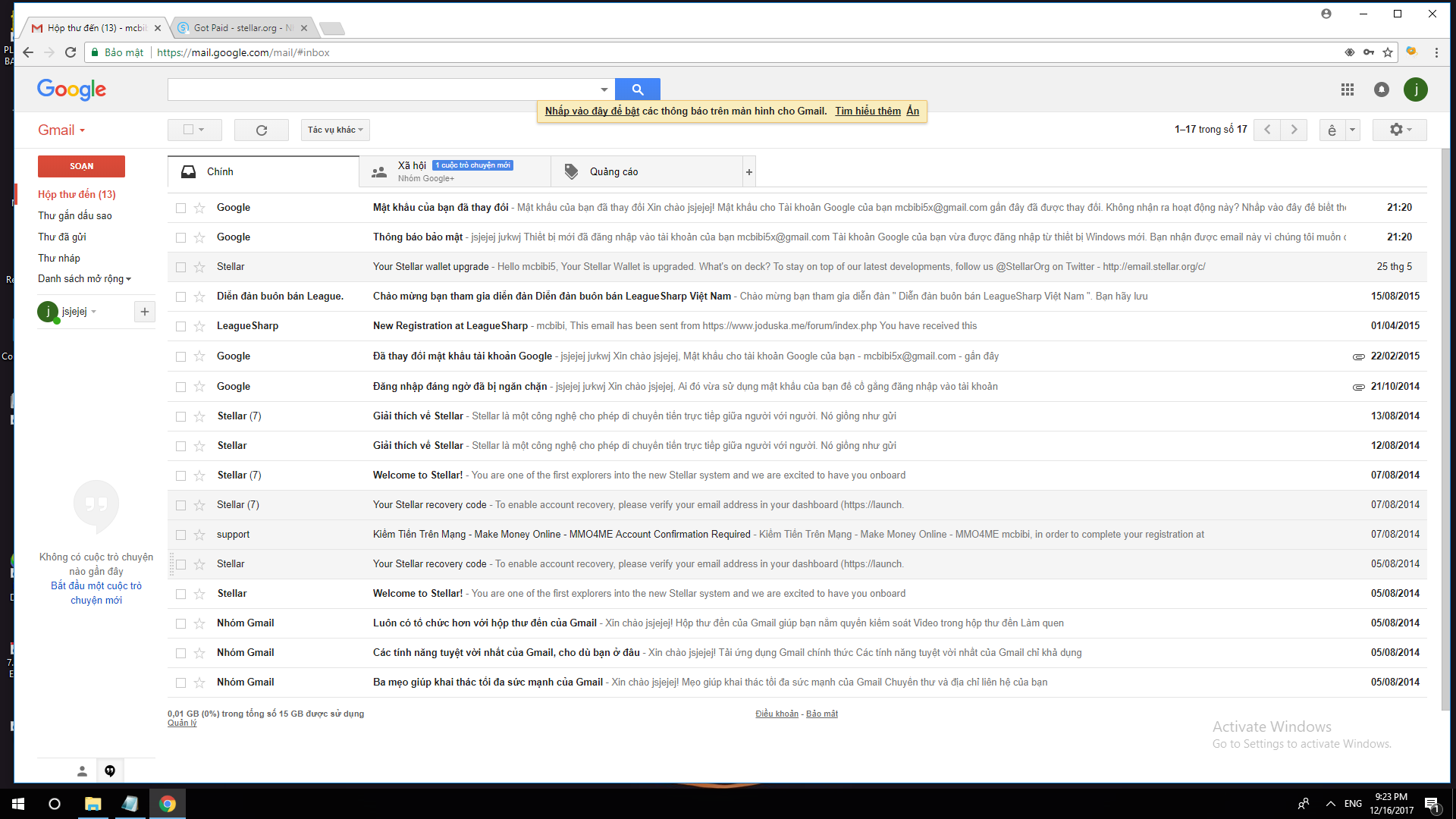Click the blue search magnifier button
1456x819 pixels.
[637, 89]
